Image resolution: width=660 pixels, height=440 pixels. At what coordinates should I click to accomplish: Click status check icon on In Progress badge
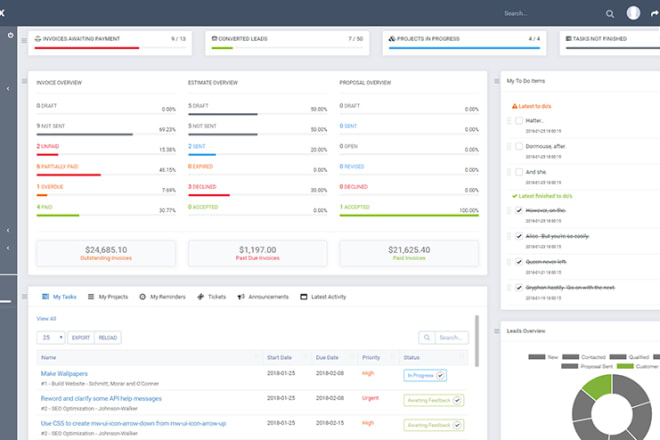point(440,375)
